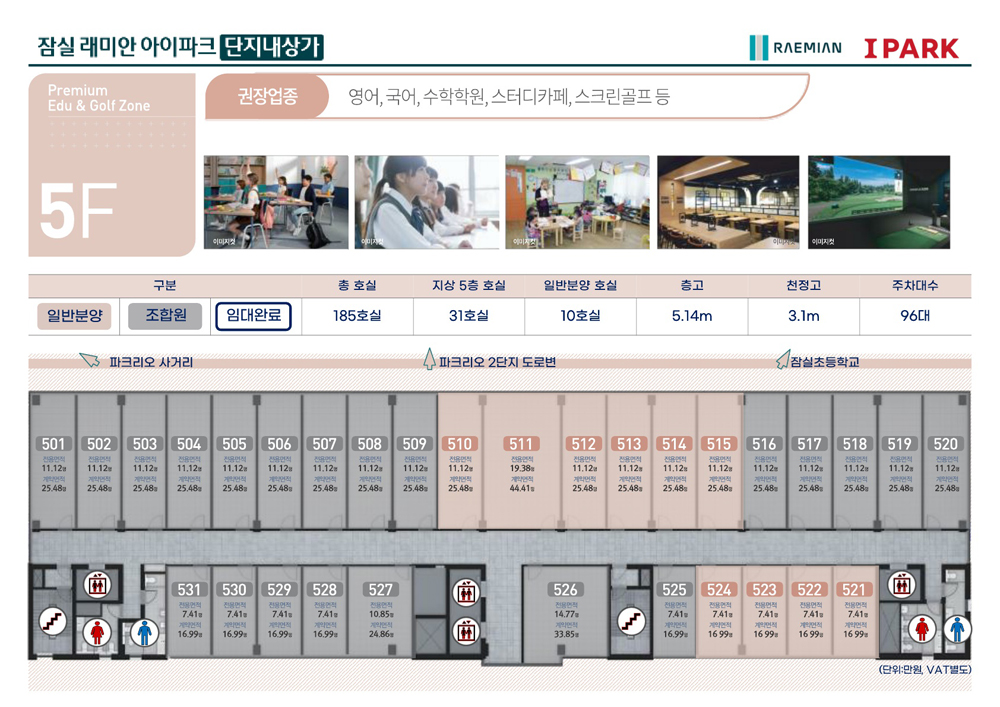Select pink unit 521

click(855, 612)
